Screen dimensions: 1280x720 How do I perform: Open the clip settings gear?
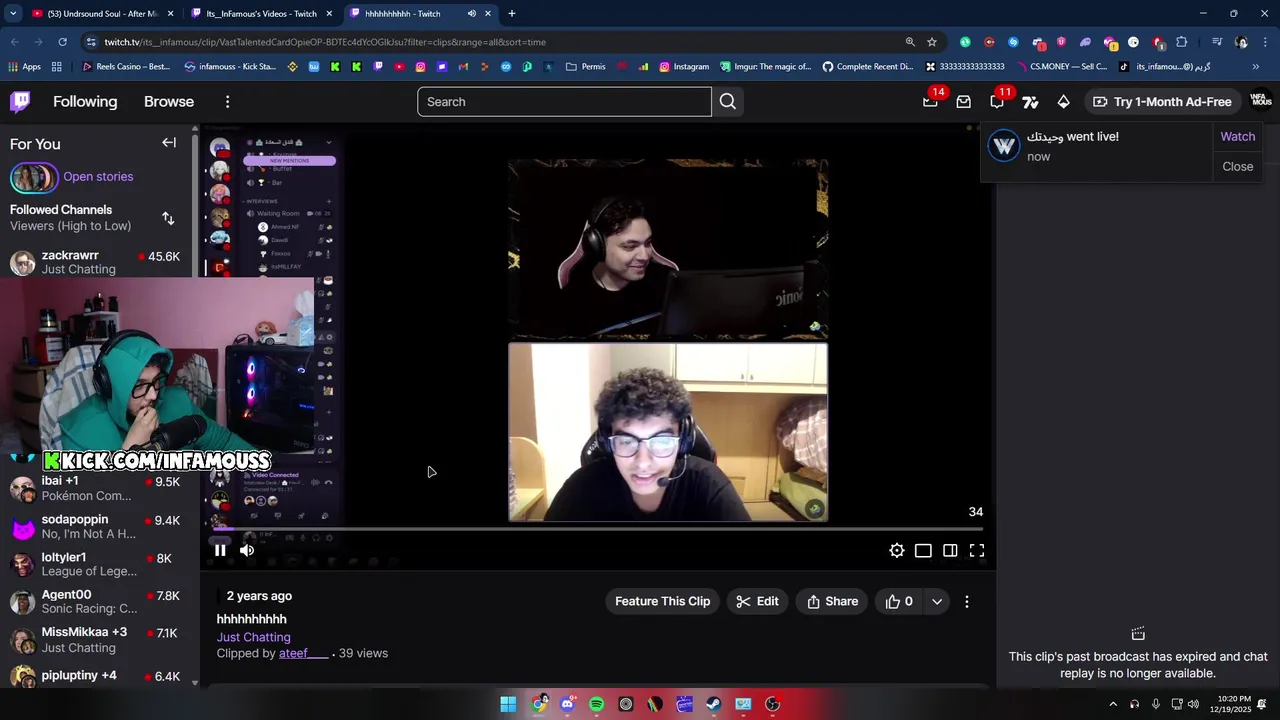point(897,550)
